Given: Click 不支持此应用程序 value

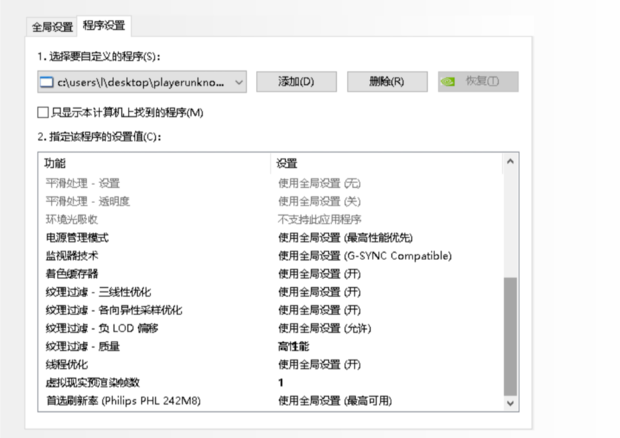Looking at the screenshot, I should tap(319, 219).
